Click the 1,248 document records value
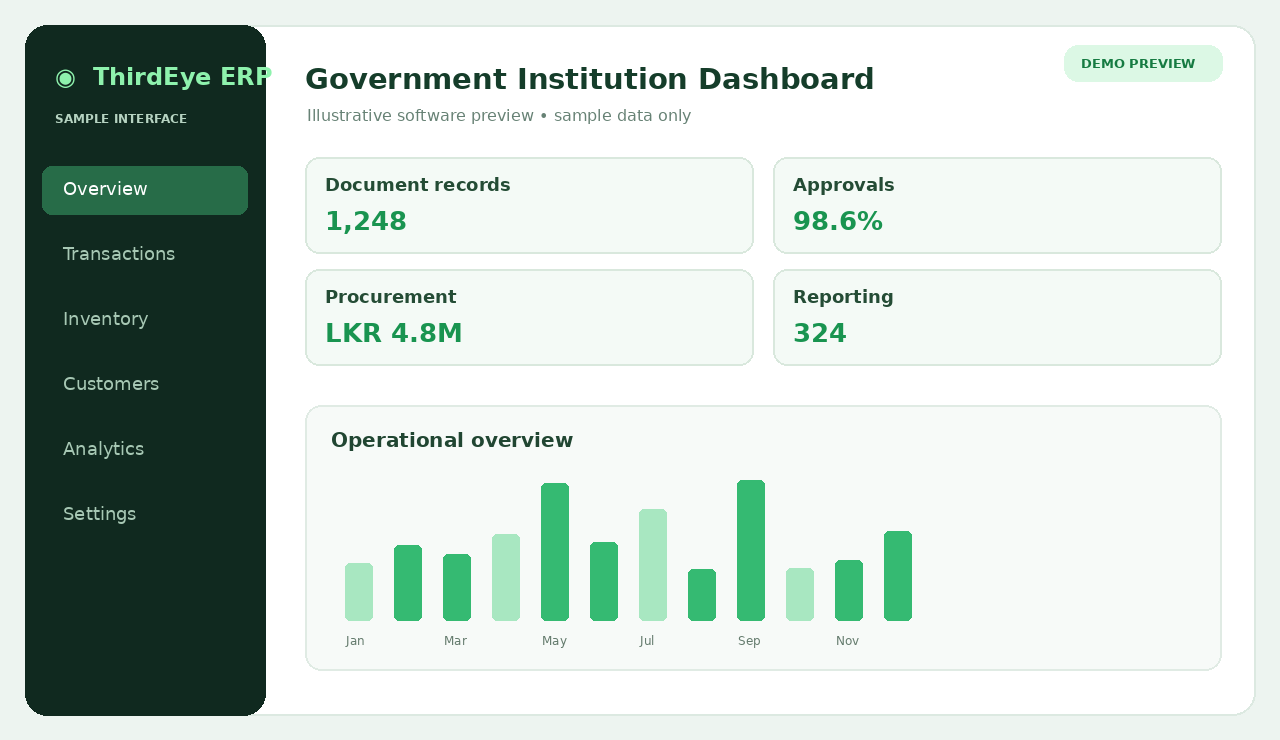The height and width of the screenshot is (740, 1280). (x=366, y=222)
